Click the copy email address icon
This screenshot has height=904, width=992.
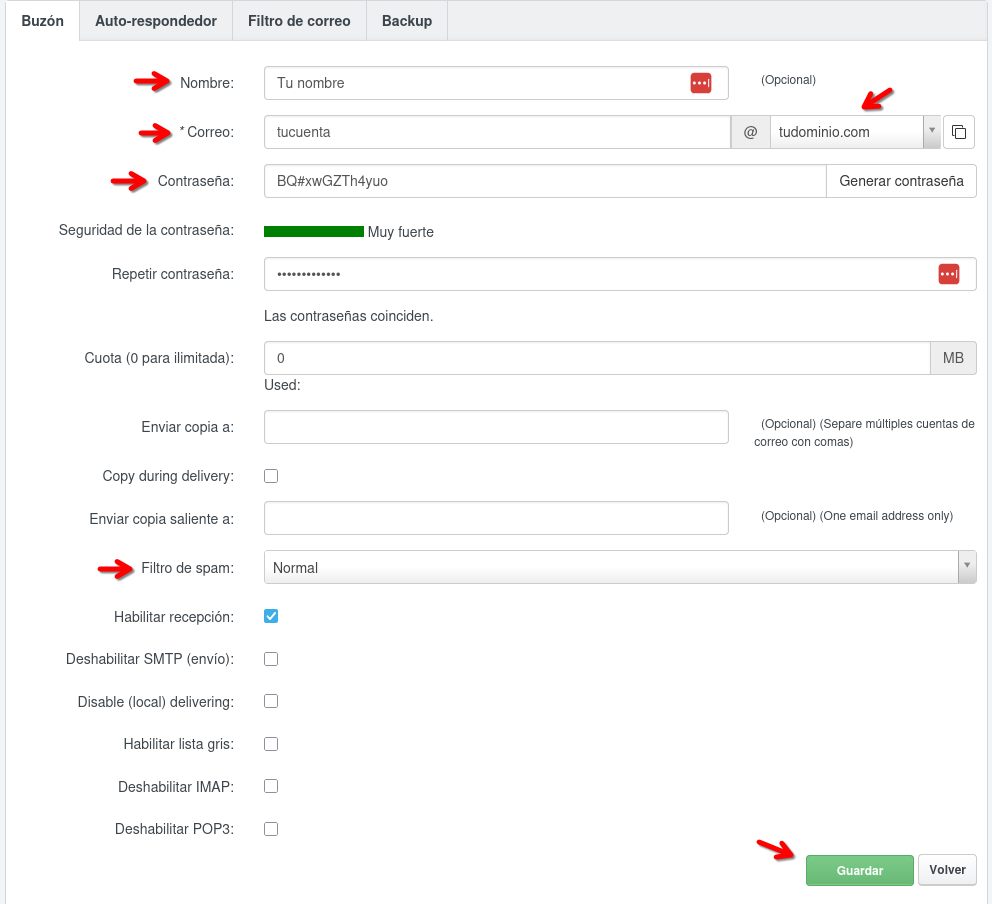pos(959,132)
